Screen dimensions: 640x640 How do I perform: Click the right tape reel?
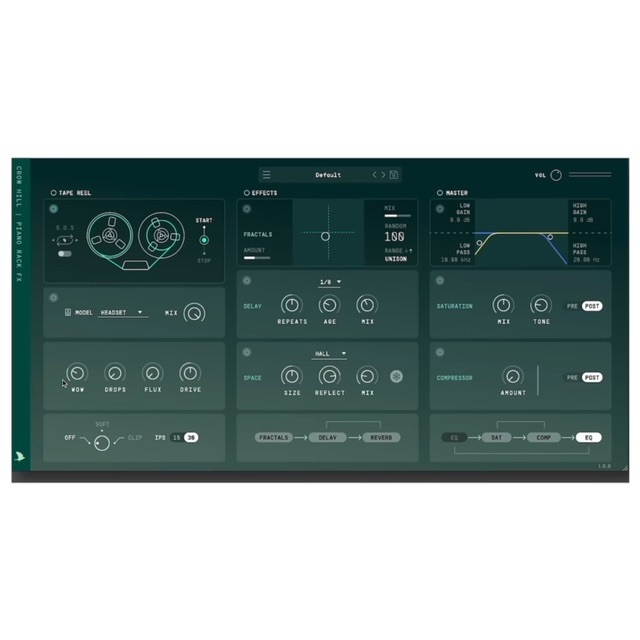pyautogui.click(x=161, y=235)
